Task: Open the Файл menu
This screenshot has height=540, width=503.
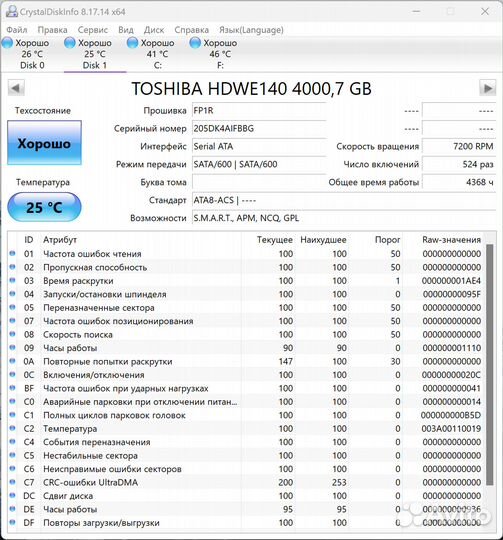Action: 17,30
